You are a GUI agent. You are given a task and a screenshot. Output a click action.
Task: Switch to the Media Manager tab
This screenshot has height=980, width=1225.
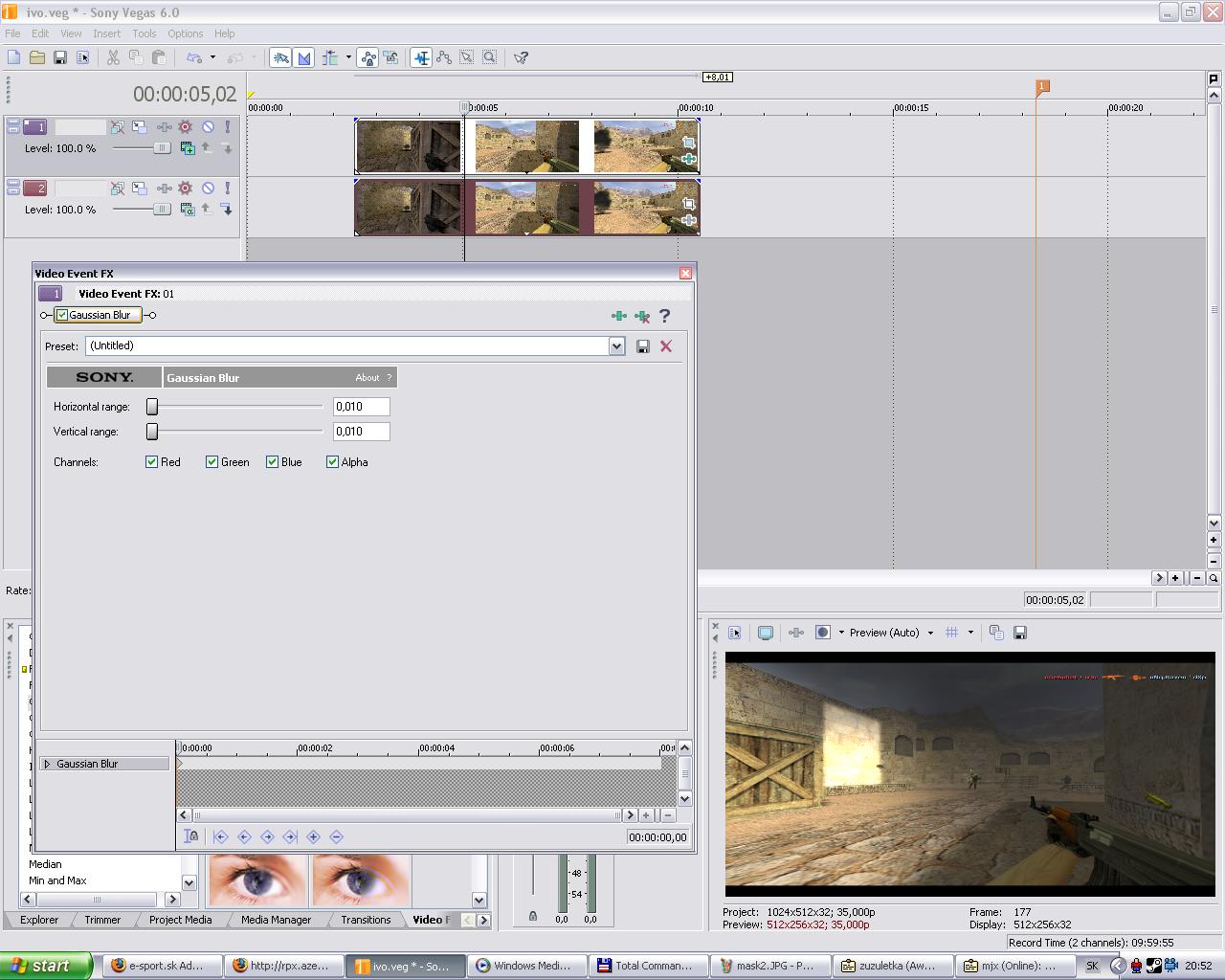click(x=276, y=920)
